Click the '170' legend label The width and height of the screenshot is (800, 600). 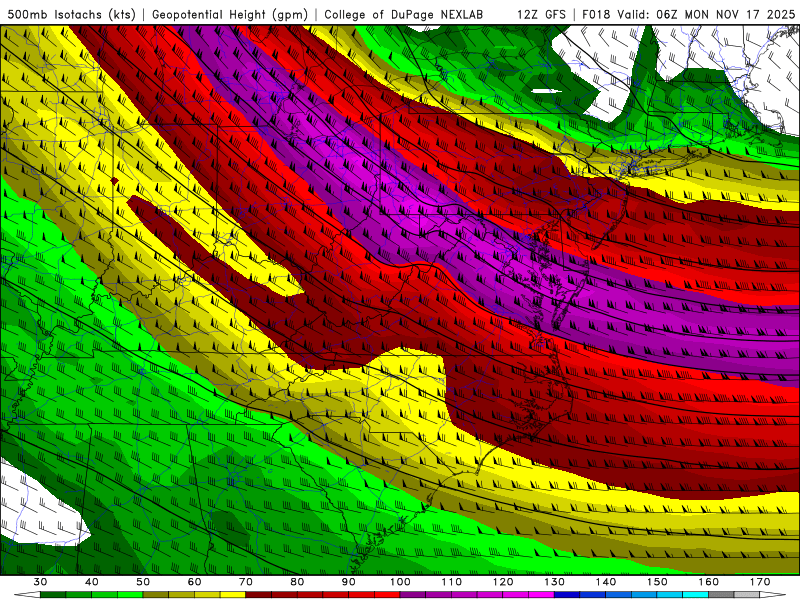pos(760,582)
